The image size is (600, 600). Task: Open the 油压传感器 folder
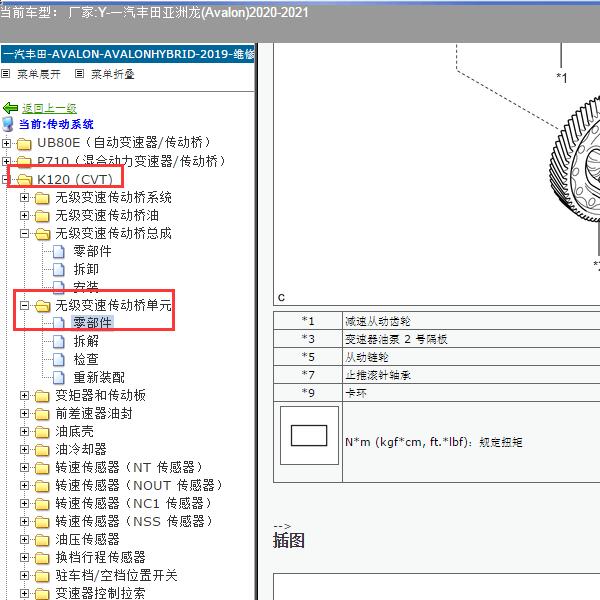point(87,539)
